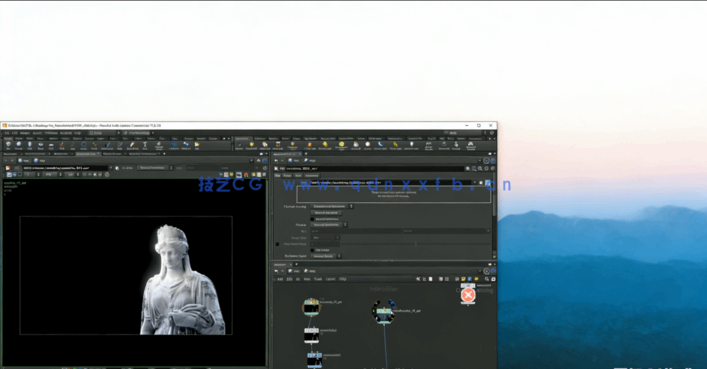This screenshot has width=707, height=369.
Task: Go back in the network editor path history
Action: (276, 271)
